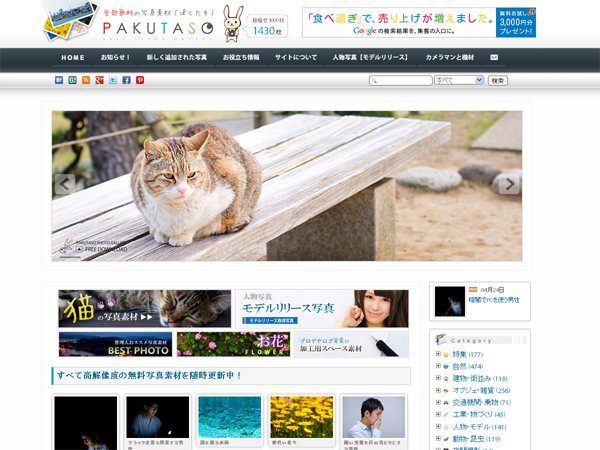
Task: Click the 検索 search button
Action: click(497, 81)
